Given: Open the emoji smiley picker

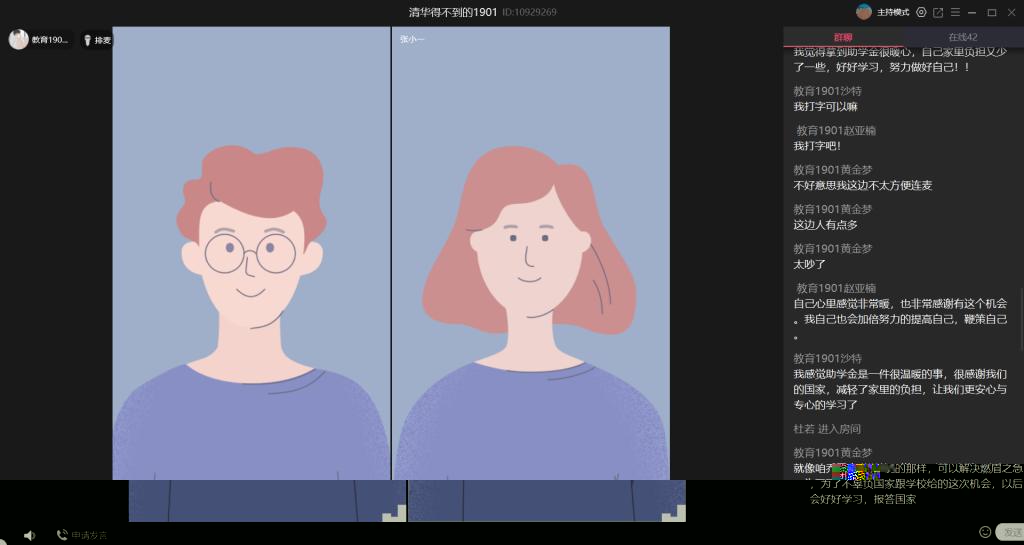Looking at the screenshot, I should click(x=985, y=532).
